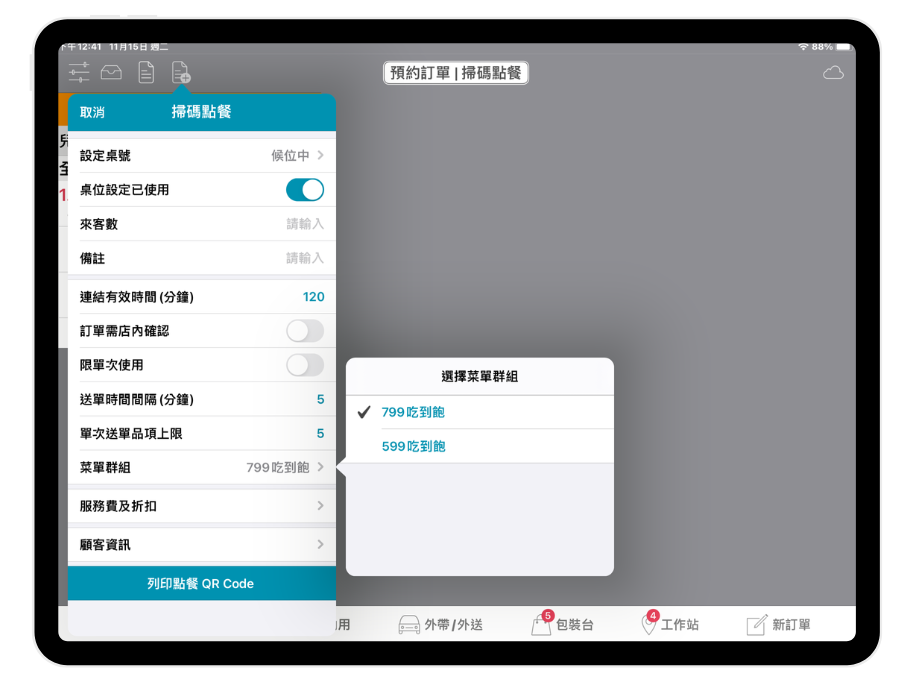
Task: Enable 訂單需店內確認 toggle
Action: pos(305,331)
